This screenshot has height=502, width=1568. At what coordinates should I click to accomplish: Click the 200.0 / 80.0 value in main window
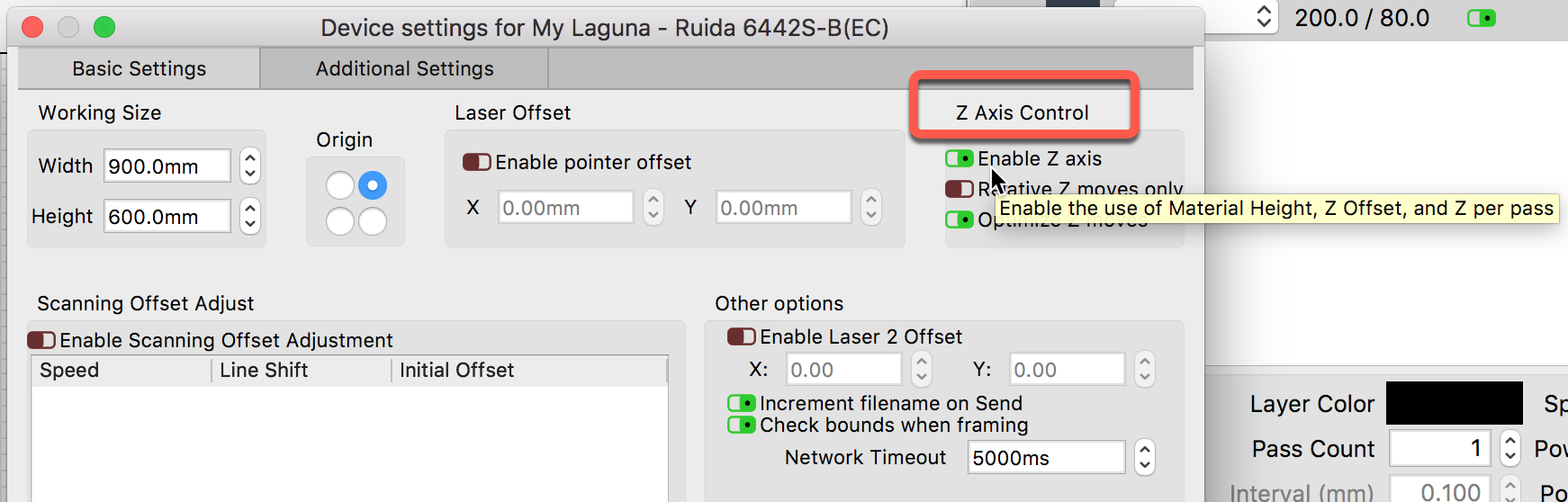coord(1362,18)
